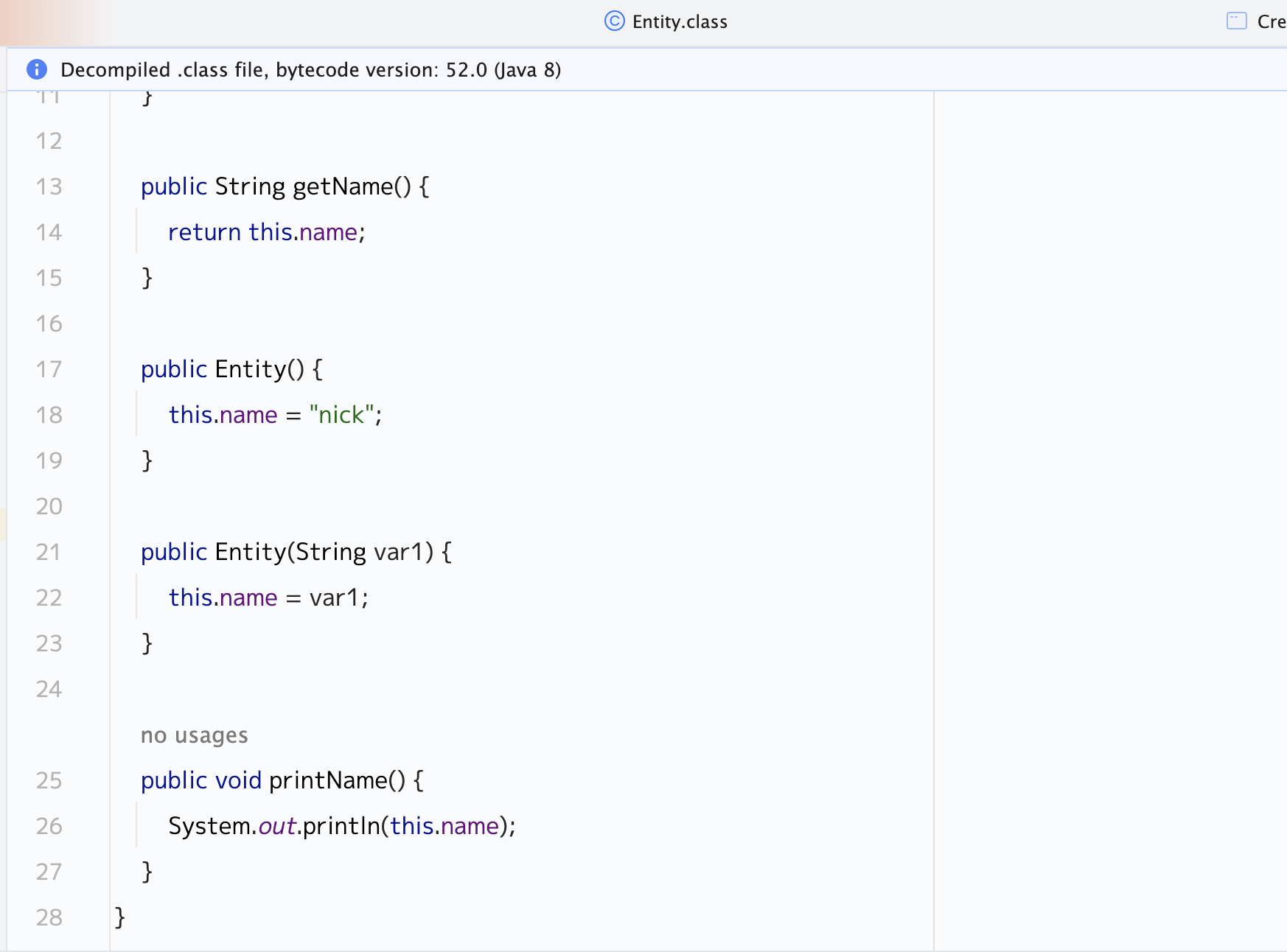Click the blue info icon in the decompiled banner
Screen dimensions: 1287x952
(x=37, y=69)
